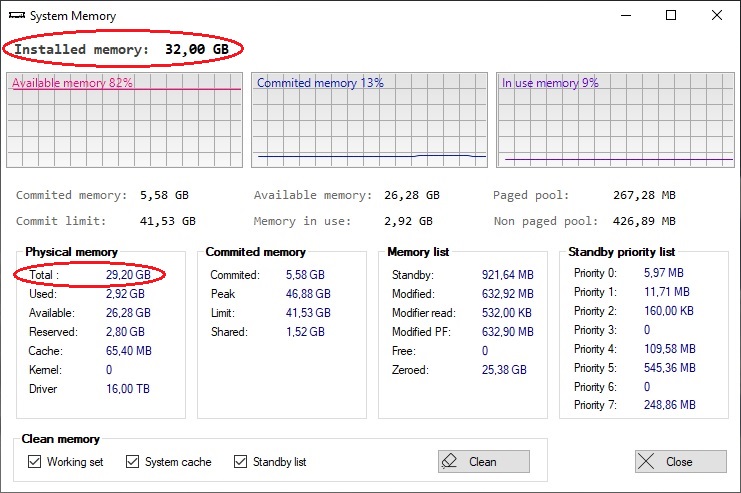Minimize the System Memory window
This screenshot has height=493, width=741.
pyautogui.click(x=625, y=16)
